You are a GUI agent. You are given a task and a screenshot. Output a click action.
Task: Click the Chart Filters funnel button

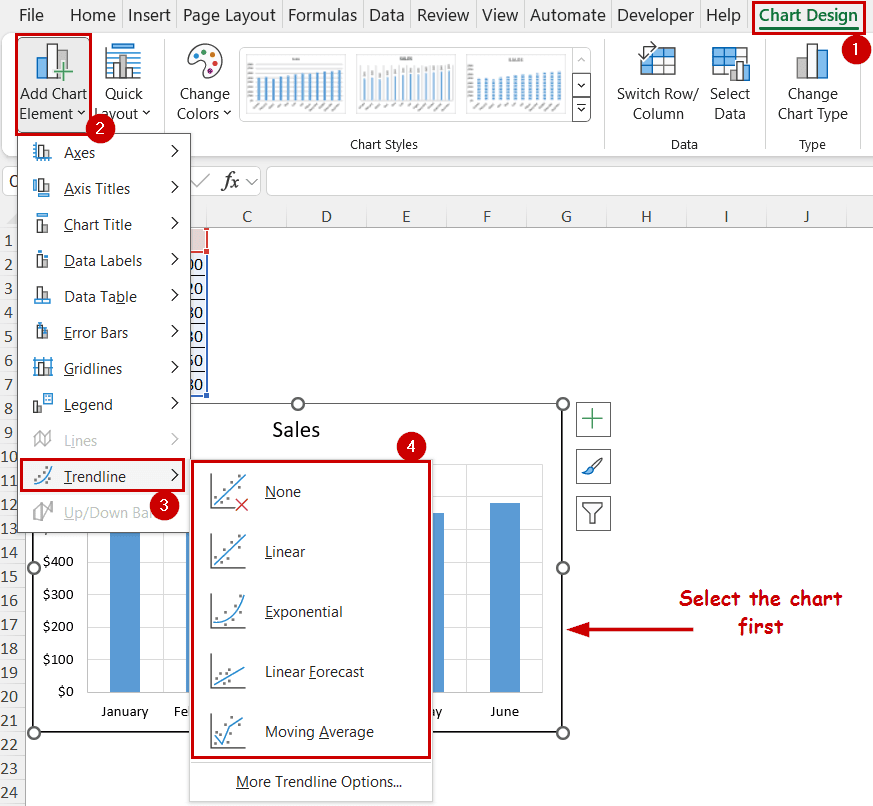[593, 513]
